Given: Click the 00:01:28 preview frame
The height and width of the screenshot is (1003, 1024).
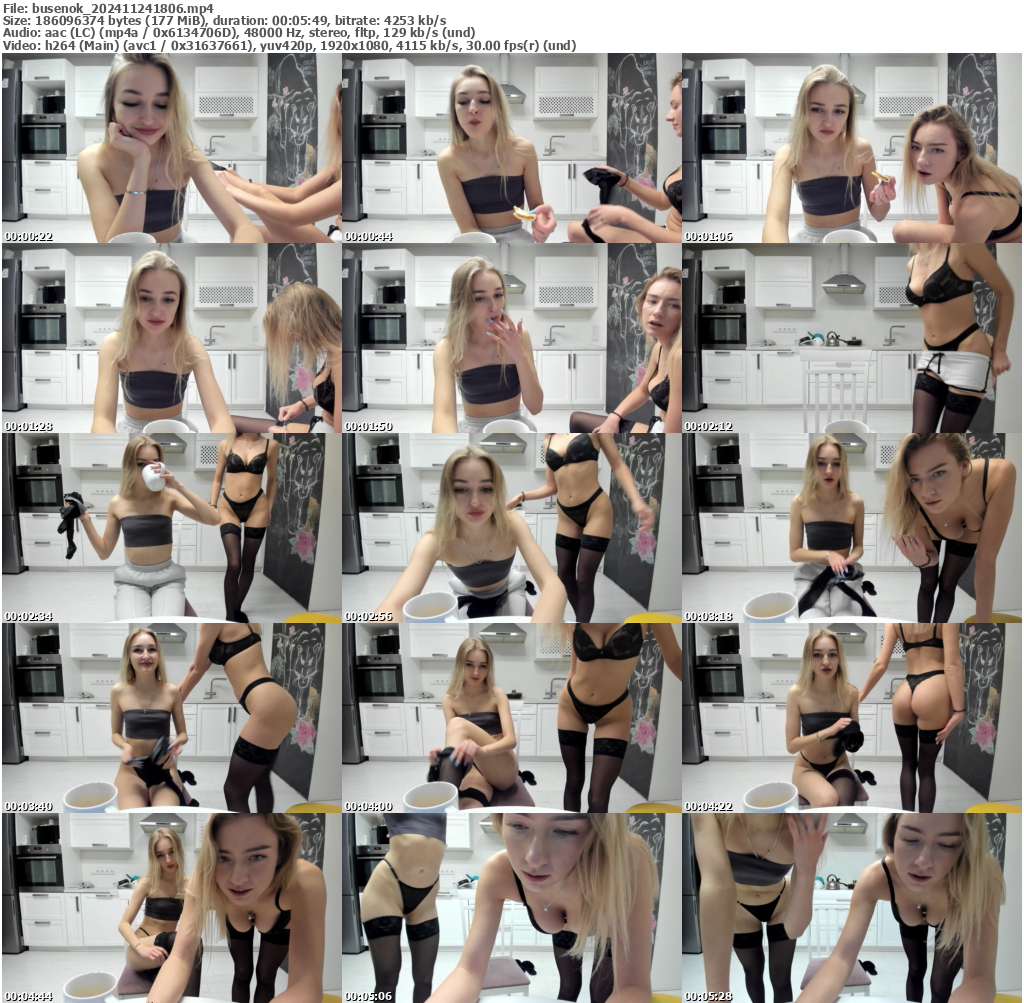Looking at the screenshot, I should click(170, 337).
